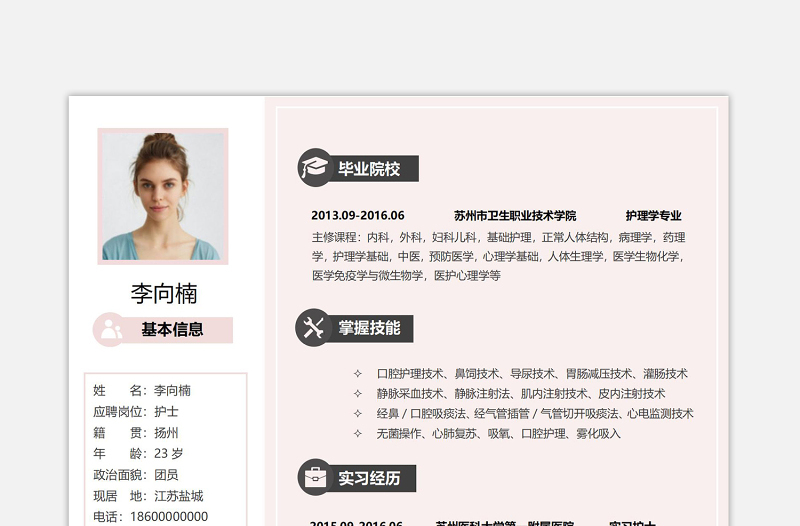Click the line starting with 主修课程

pyautogui.click(x=498, y=237)
